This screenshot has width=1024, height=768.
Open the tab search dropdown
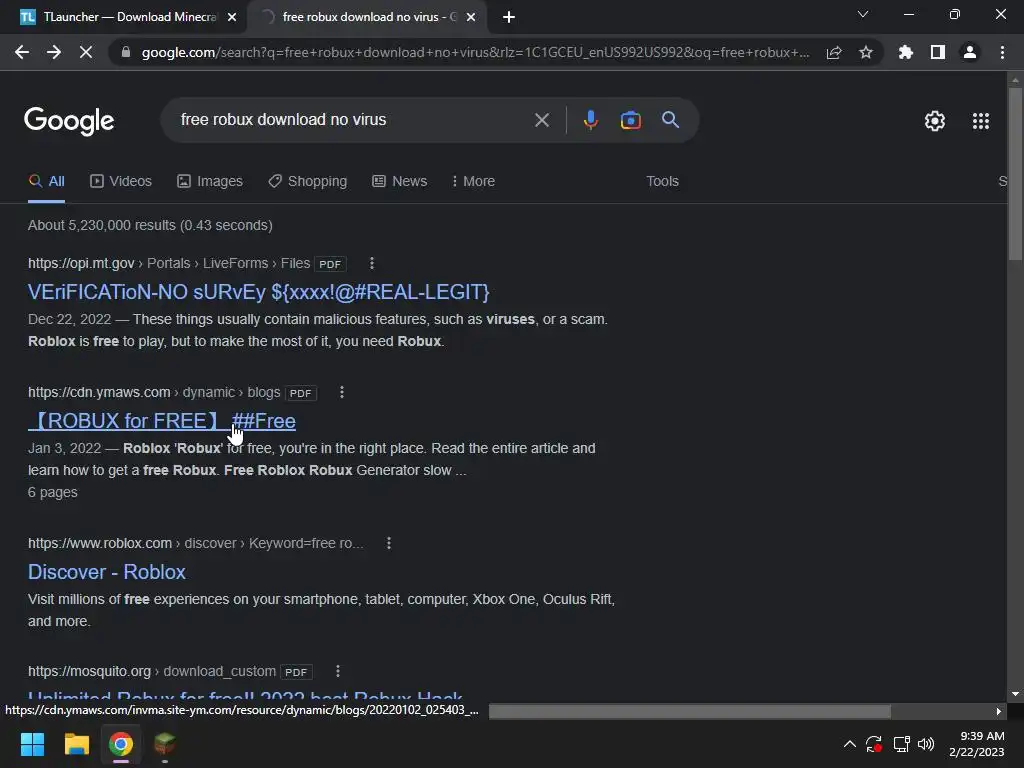point(863,14)
